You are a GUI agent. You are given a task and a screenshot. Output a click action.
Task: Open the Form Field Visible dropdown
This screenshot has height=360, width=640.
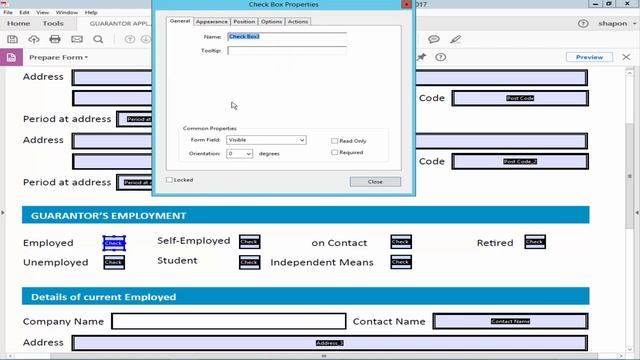tap(266, 140)
